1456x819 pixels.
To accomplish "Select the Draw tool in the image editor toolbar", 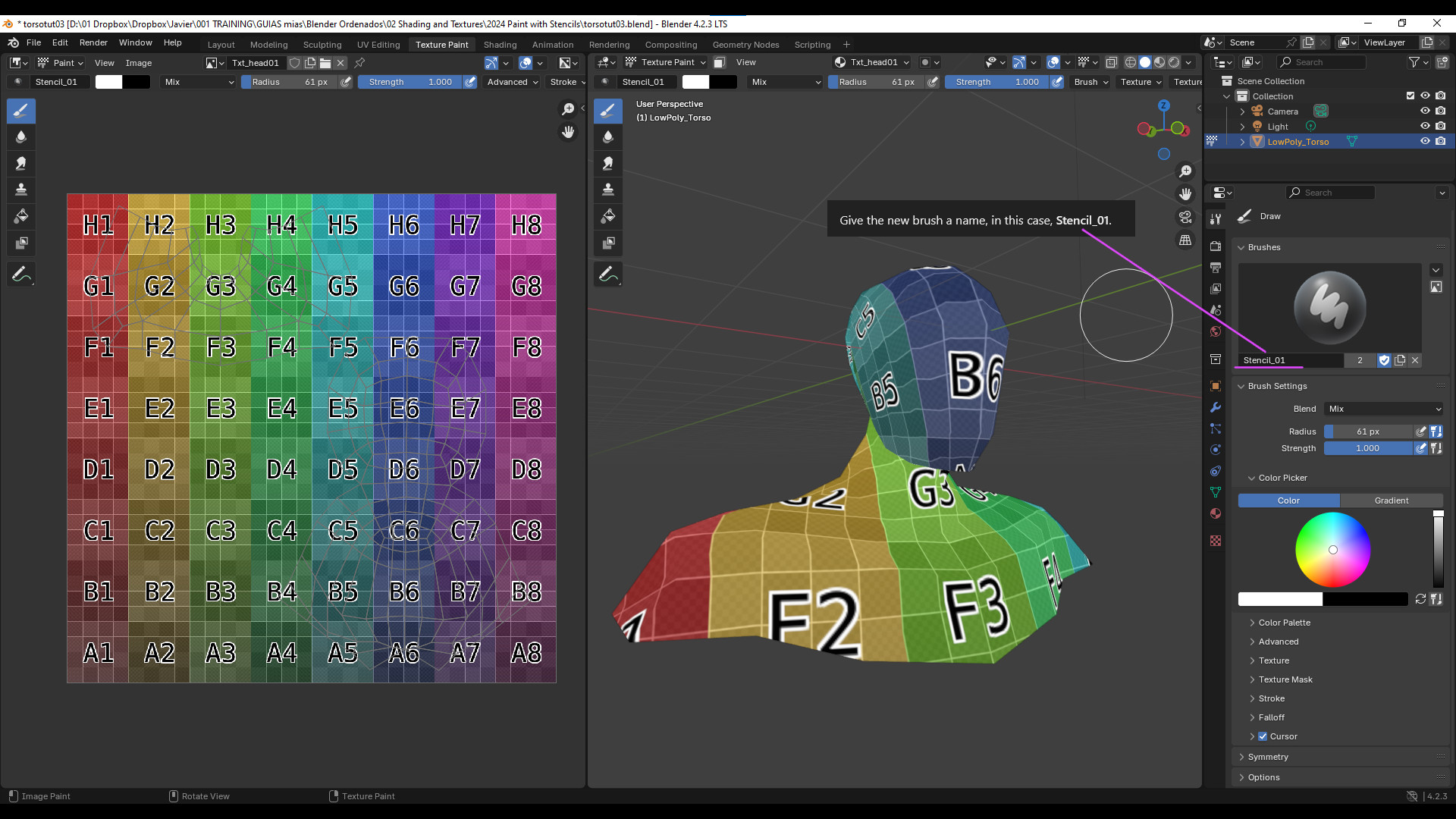I will coord(21,111).
